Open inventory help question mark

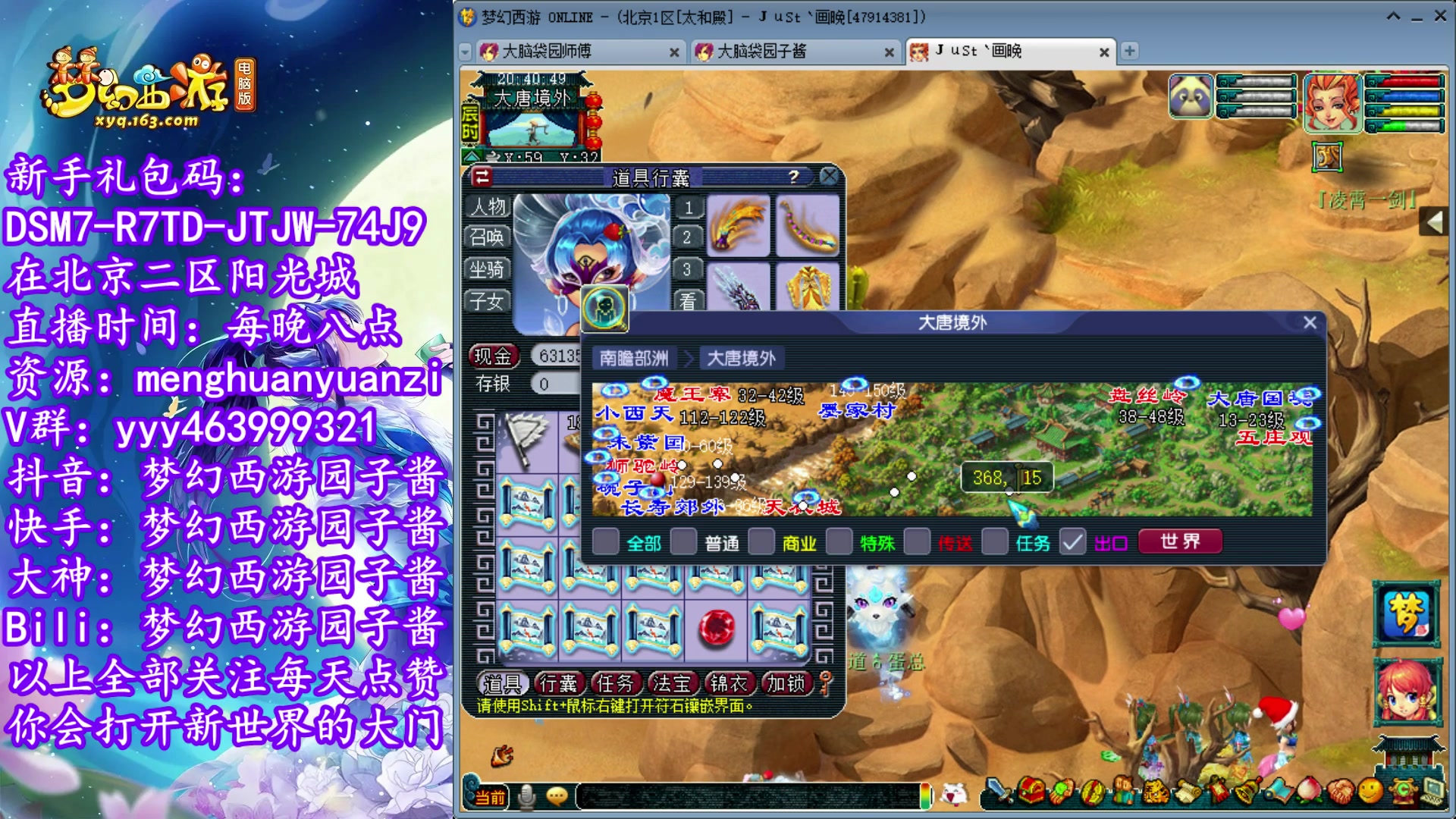793,177
